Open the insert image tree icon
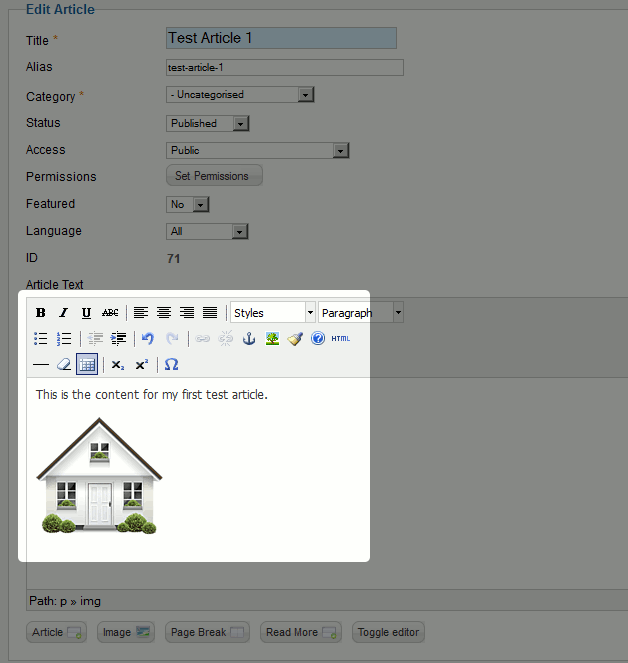 [x=272, y=339]
